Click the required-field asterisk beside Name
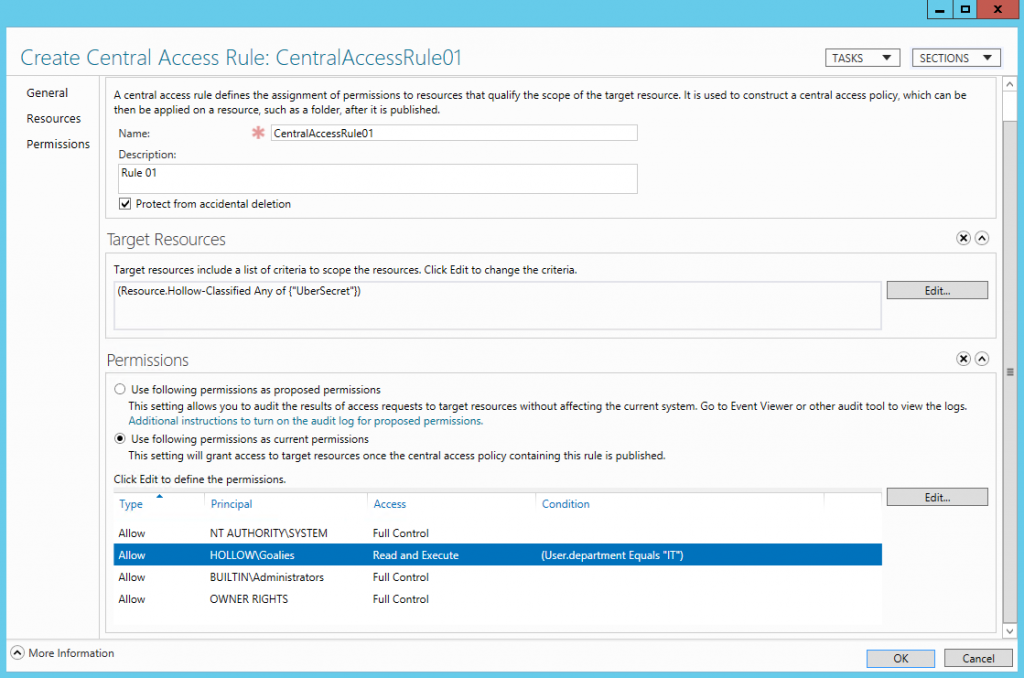This screenshot has width=1024, height=678. (x=257, y=132)
